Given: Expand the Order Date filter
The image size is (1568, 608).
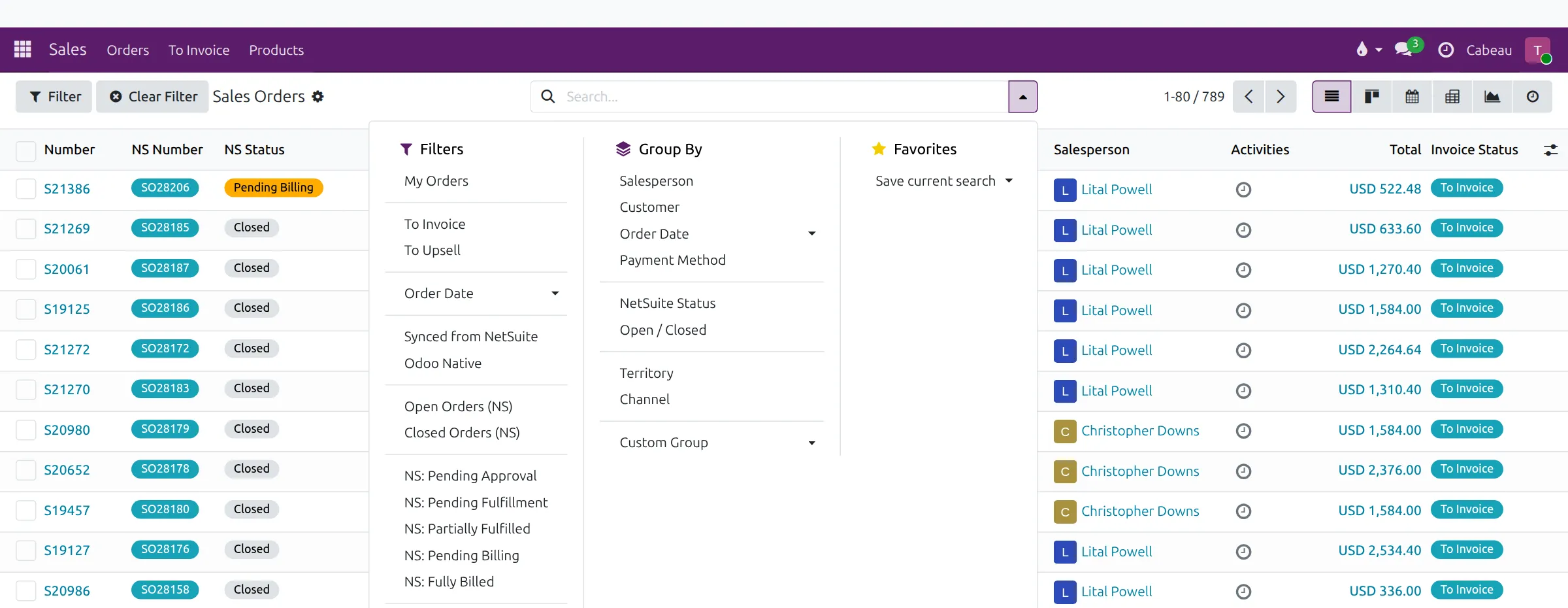Looking at the screenshot, I should click(482, 294).
